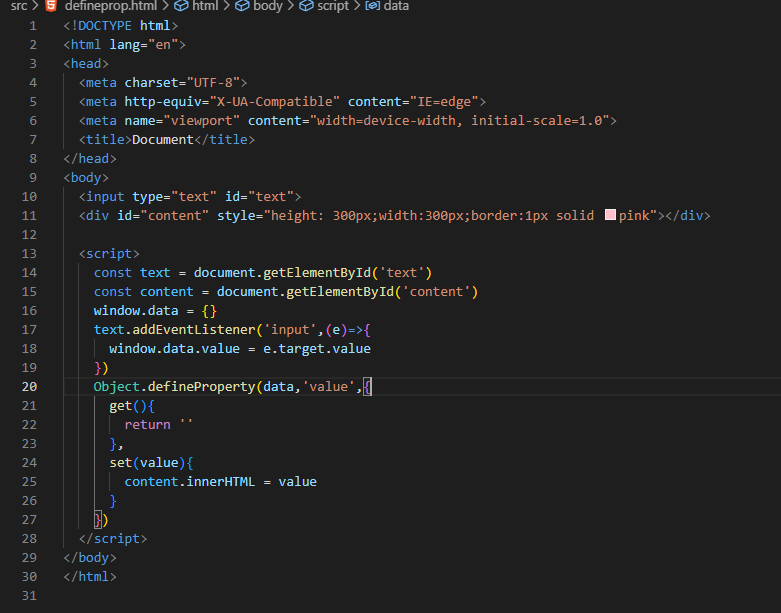The height and width of the screenshot is (613, 781).
Task: Click the variable icon before data breadcrumb
Action: point(373,5)
